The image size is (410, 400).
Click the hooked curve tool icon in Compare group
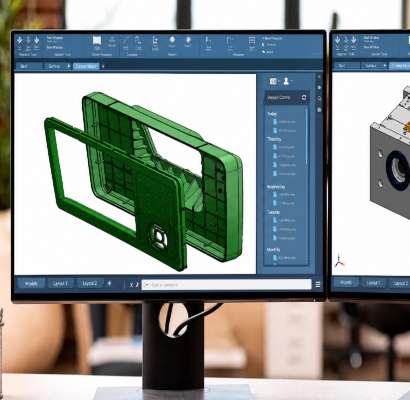[138, 40]
